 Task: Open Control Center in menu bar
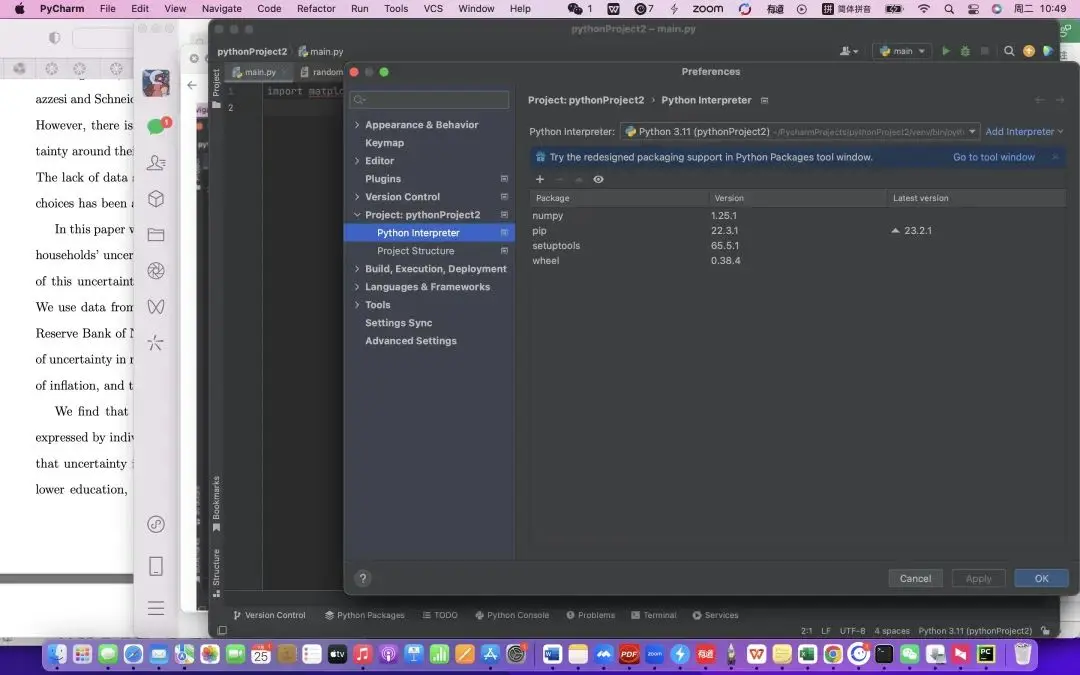pyautogui.click(x=973, y=9)
